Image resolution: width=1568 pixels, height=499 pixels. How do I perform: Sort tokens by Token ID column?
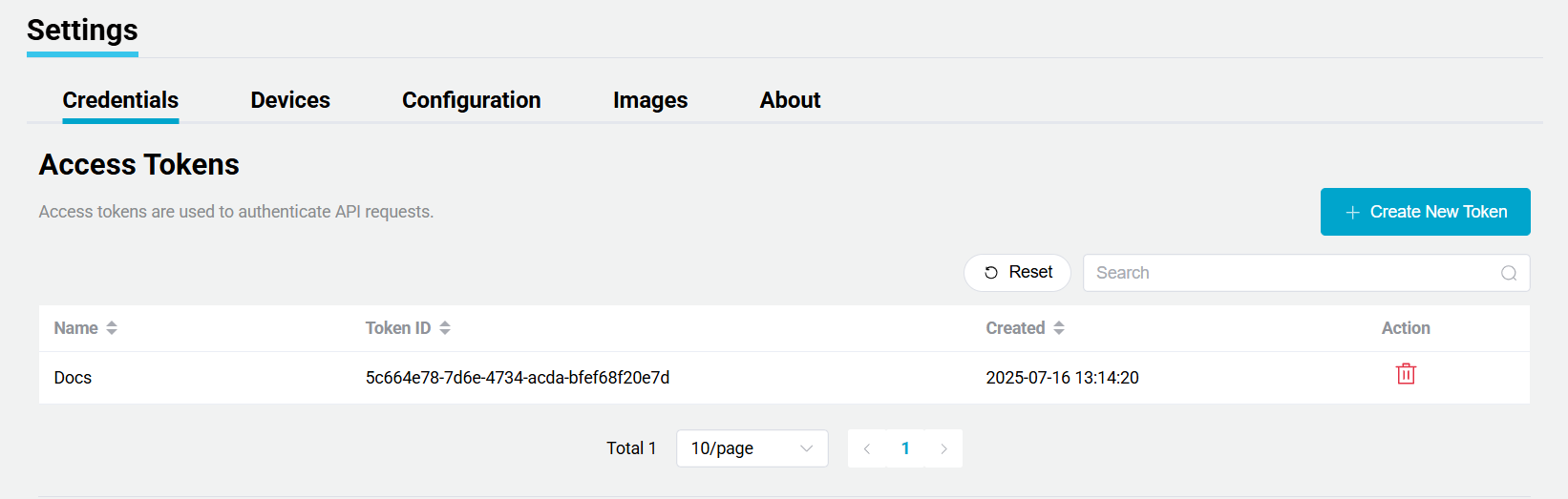coord(445,328)
